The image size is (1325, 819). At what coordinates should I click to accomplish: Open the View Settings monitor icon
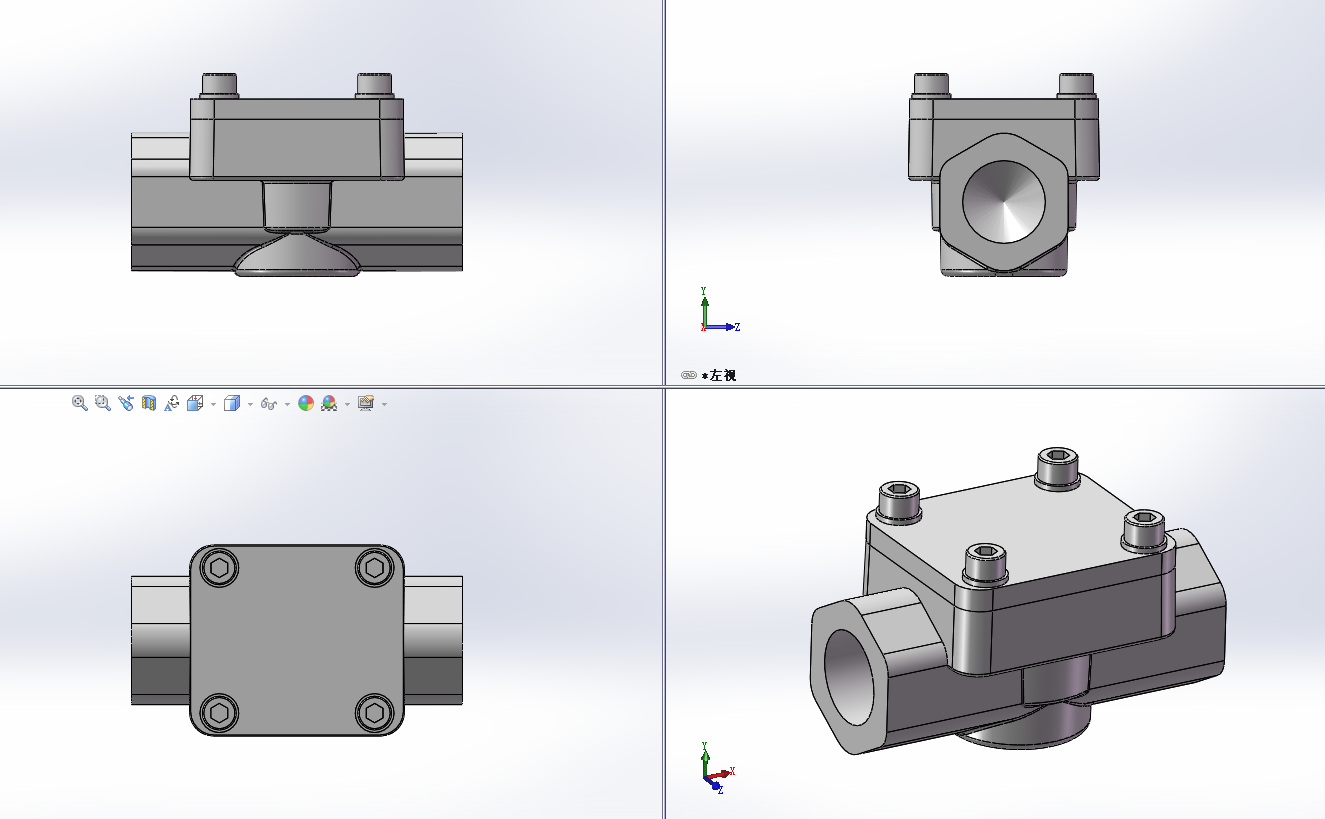point(366,403)
